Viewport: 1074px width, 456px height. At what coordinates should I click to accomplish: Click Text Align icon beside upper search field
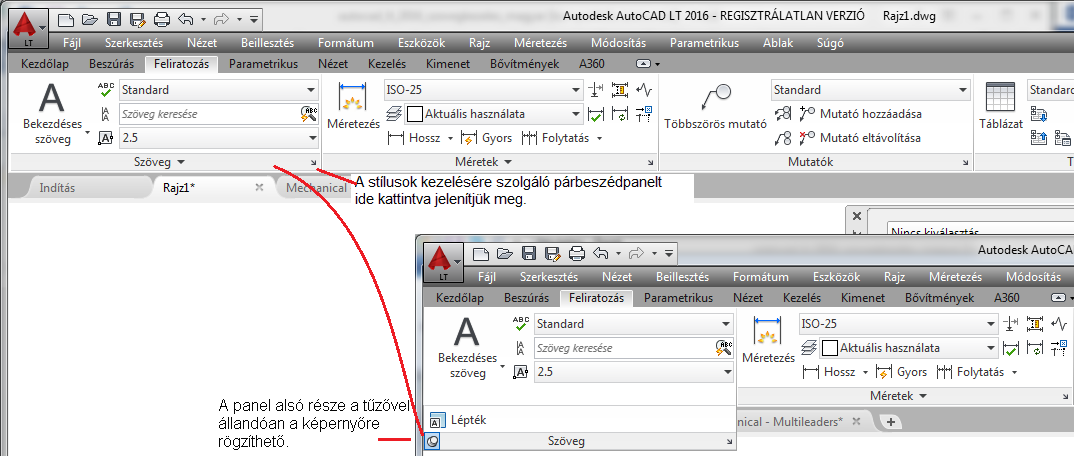[105, 114]
